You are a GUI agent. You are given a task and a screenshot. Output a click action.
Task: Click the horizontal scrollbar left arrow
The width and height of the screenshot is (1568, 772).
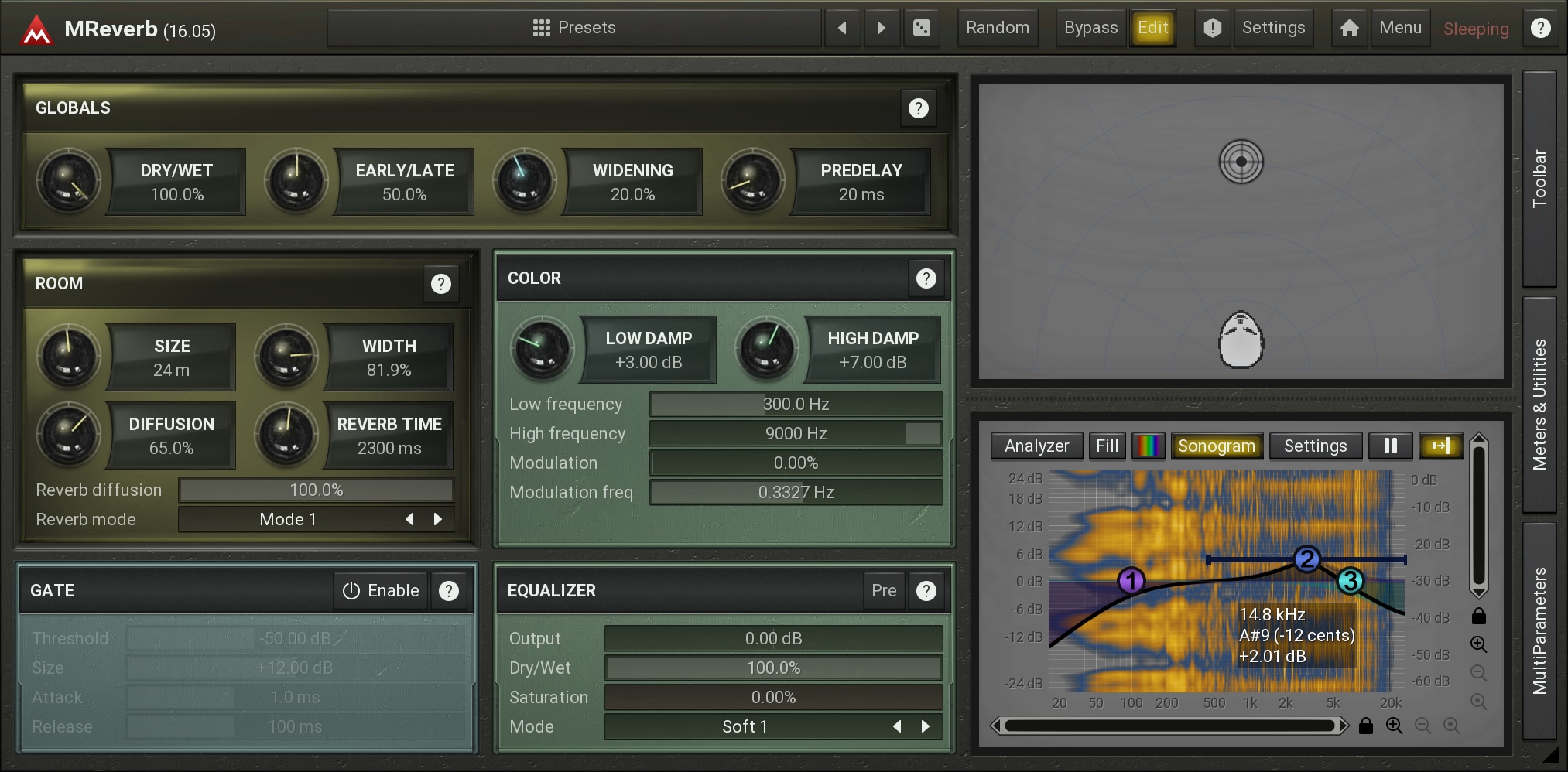(x=998, y=726)
